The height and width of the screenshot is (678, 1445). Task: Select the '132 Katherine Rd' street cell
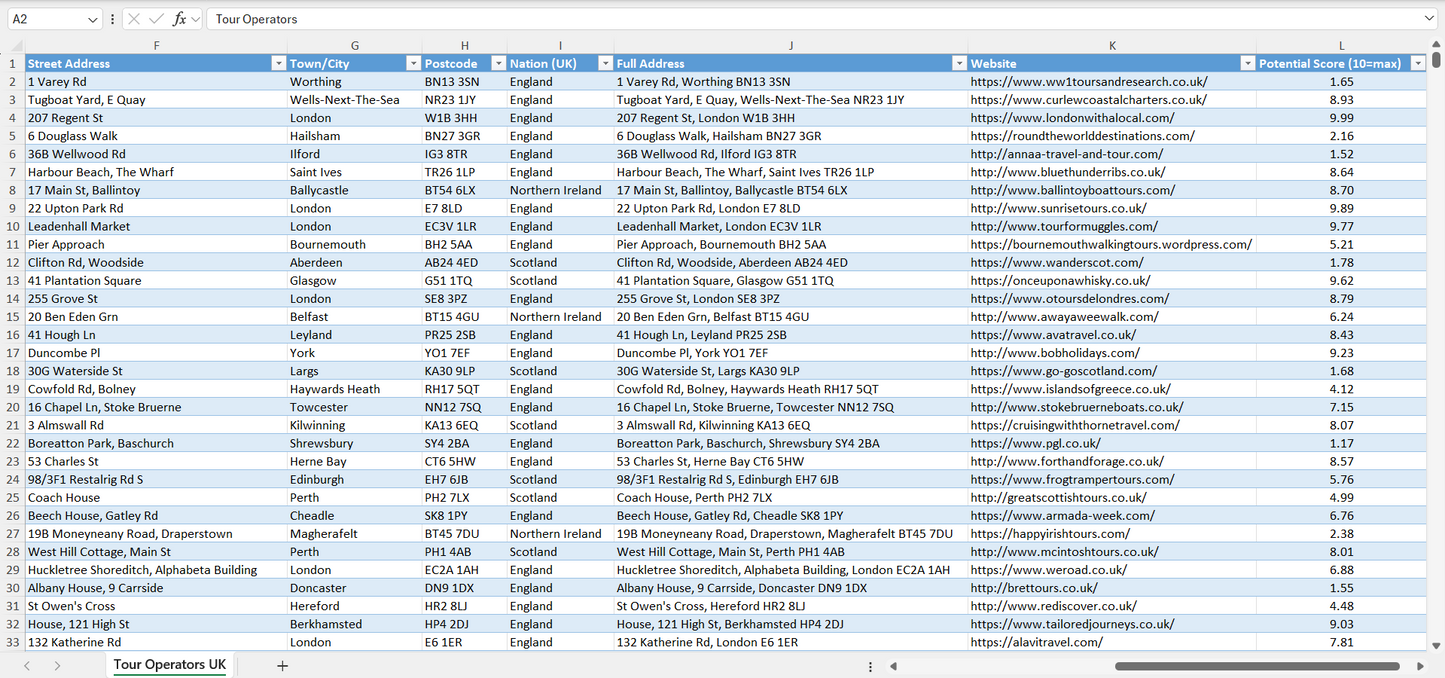[x=156, y=642]
